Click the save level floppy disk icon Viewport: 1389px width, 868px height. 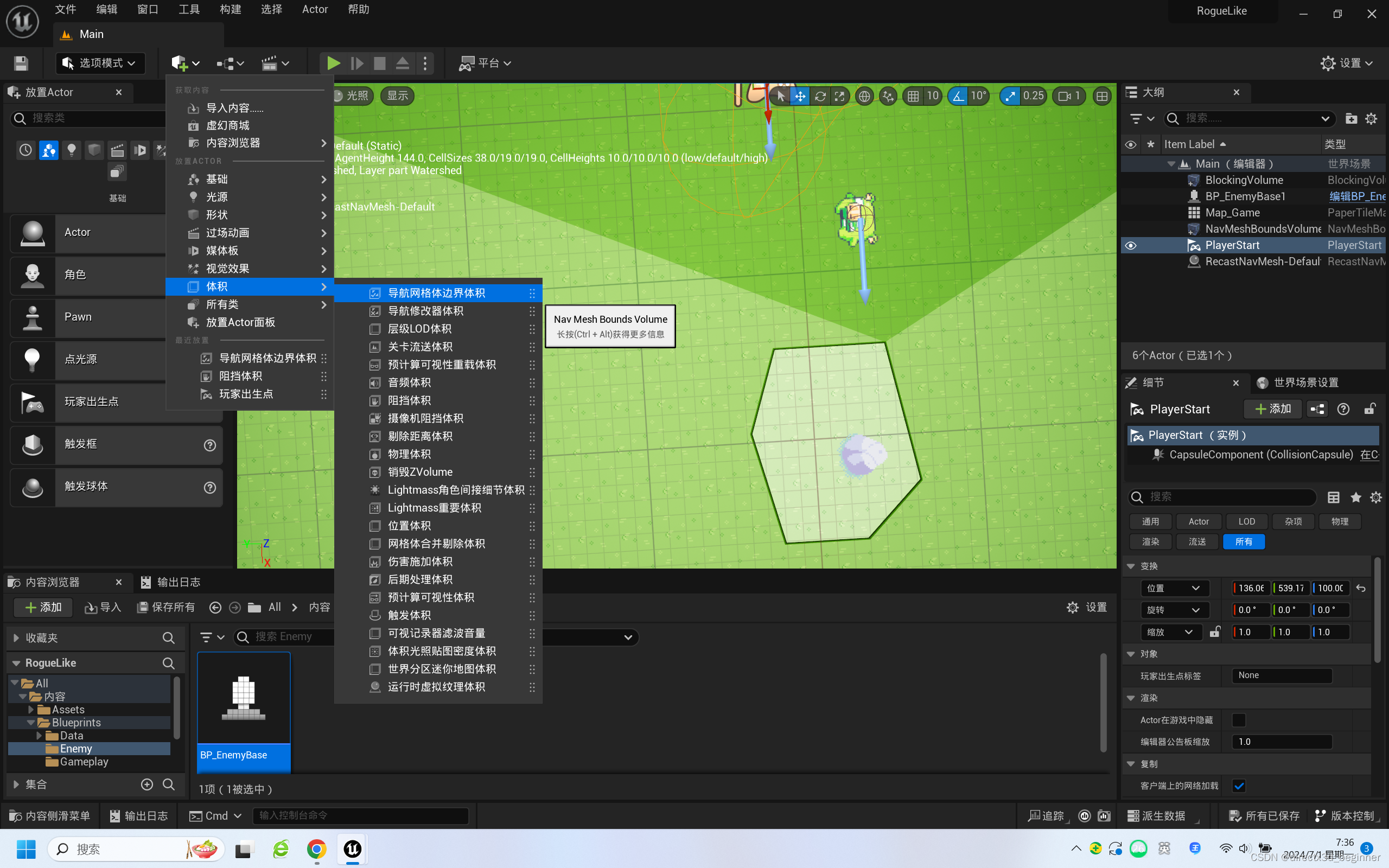point(21,63)
